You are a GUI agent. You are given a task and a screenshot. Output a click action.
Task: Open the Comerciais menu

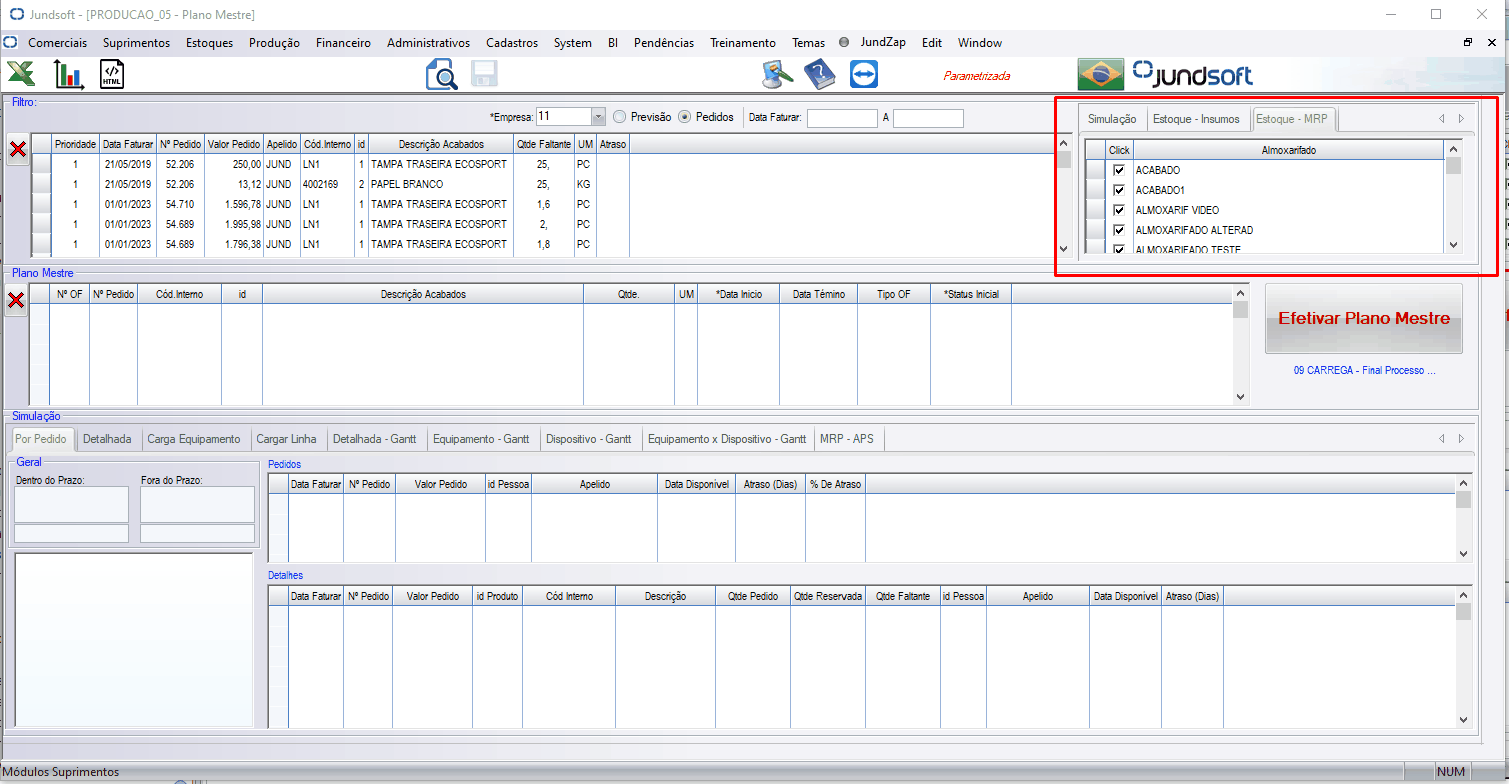coord(57,43)
